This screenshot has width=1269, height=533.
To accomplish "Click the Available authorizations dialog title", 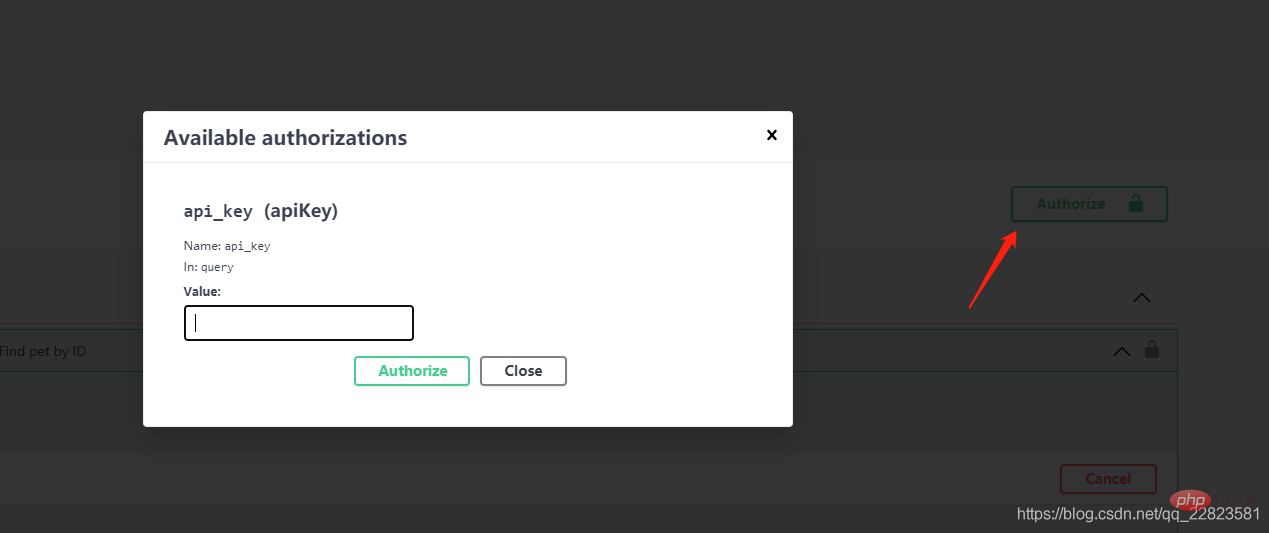I will [x=285, y=138].
